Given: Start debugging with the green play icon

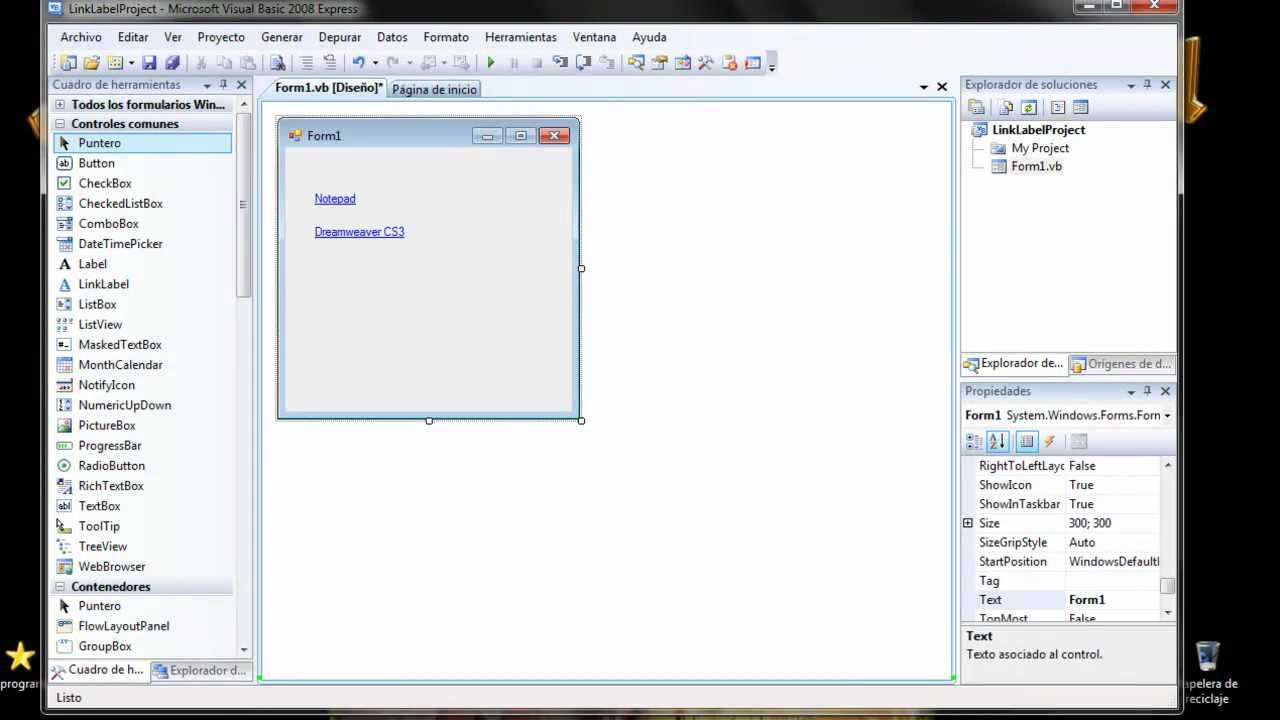Looking at the screenshot, I should point(490,63).
